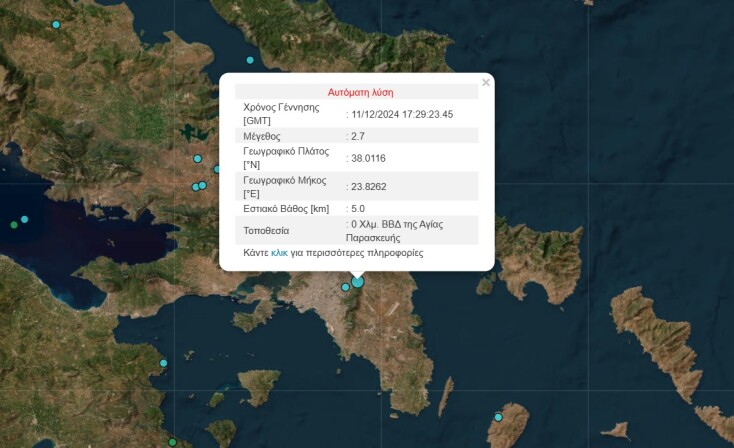Click the red 'Αυτόματη λύση' header
Viewport: 734px width, 448px height.
point(360,92)
